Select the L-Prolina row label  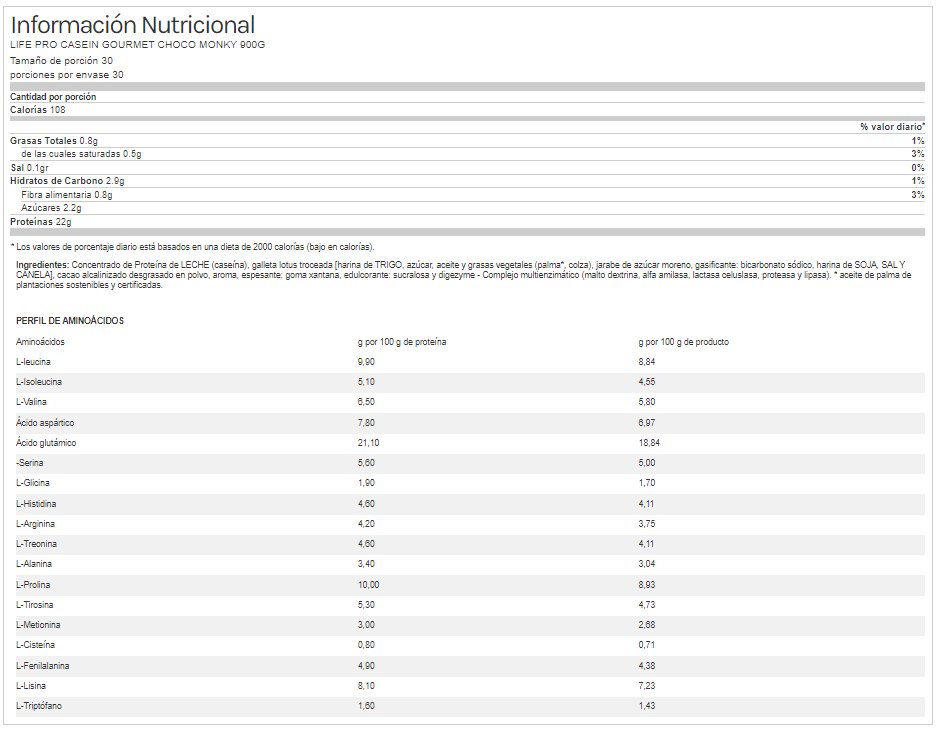point(33,585)
